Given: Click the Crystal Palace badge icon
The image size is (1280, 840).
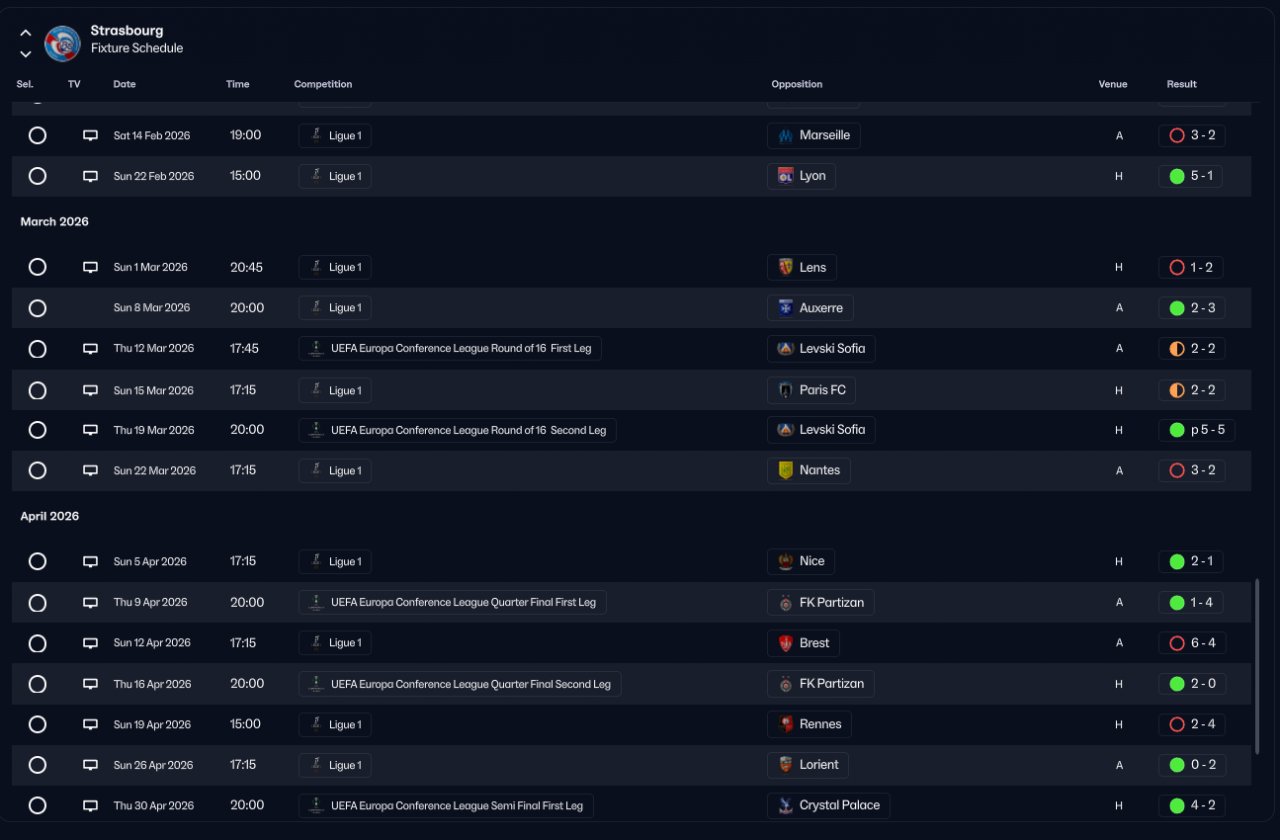Looking at the screenshot, I should pyautogui.click(x=786, y=805).
